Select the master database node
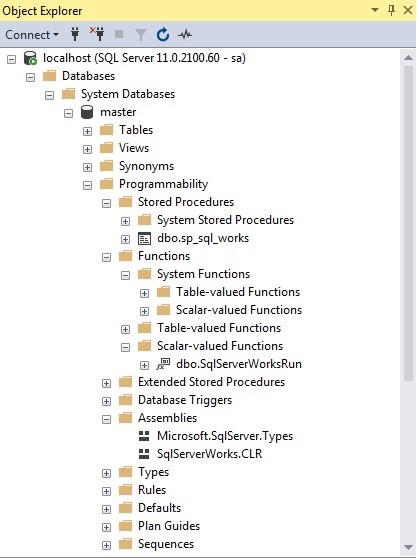Viewport: 417px width, 560px height. [x=118, y=112]
